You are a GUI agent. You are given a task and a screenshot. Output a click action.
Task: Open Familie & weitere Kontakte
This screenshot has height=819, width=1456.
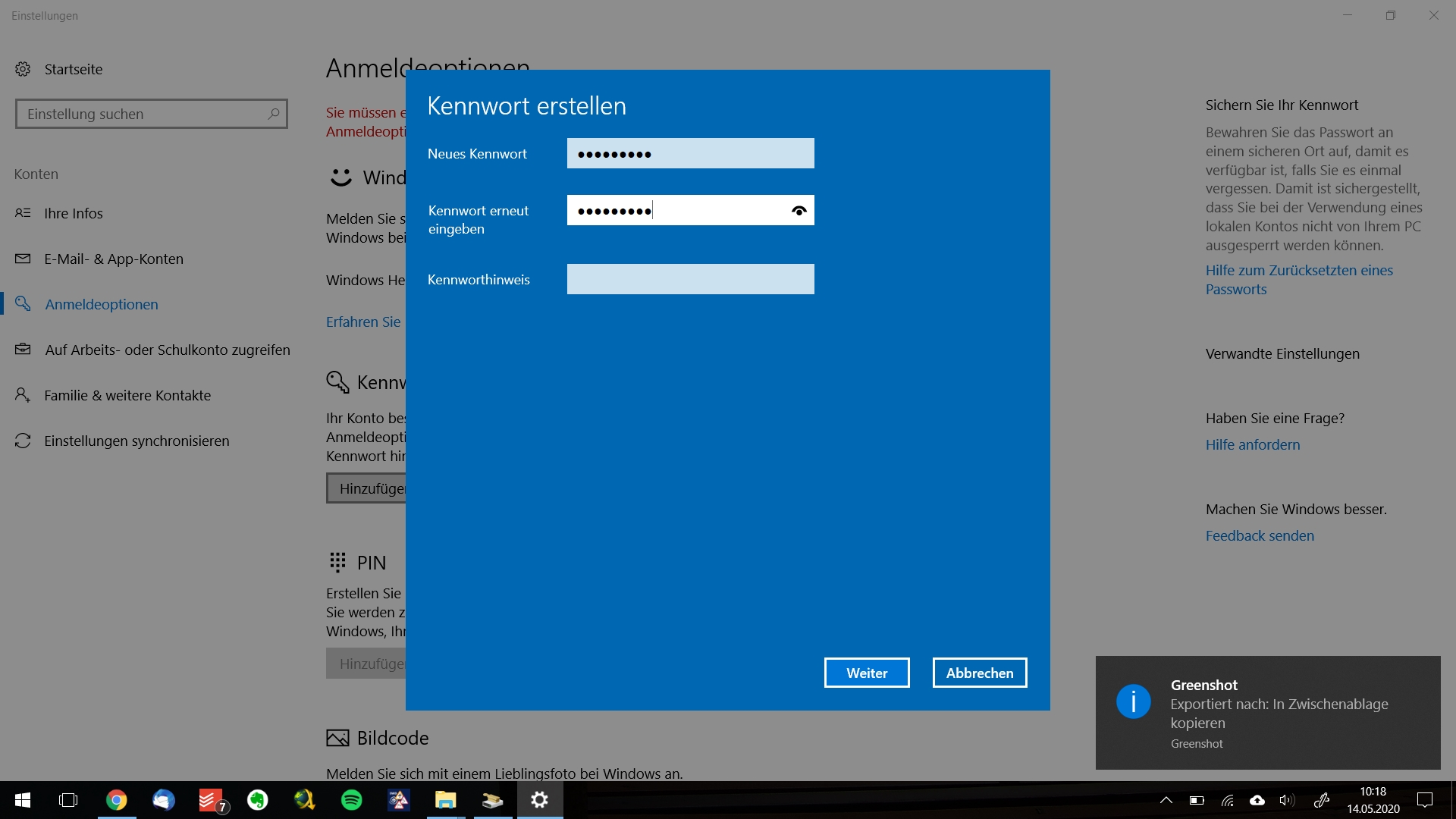127,395
